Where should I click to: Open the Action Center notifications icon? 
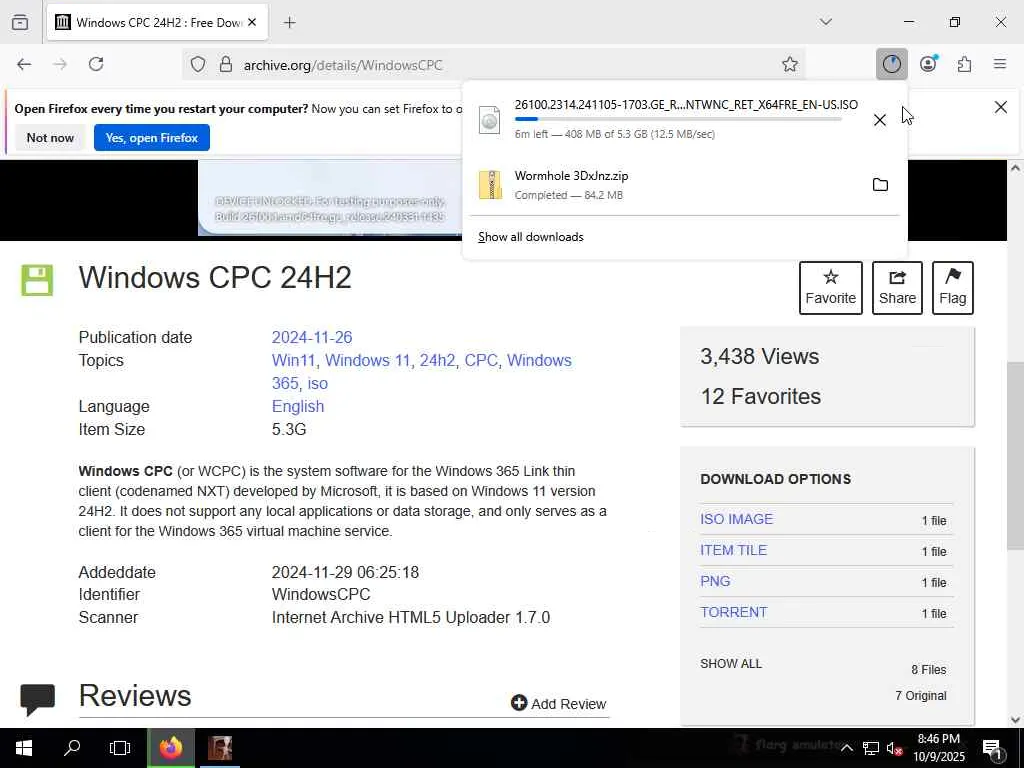(991, 749)
